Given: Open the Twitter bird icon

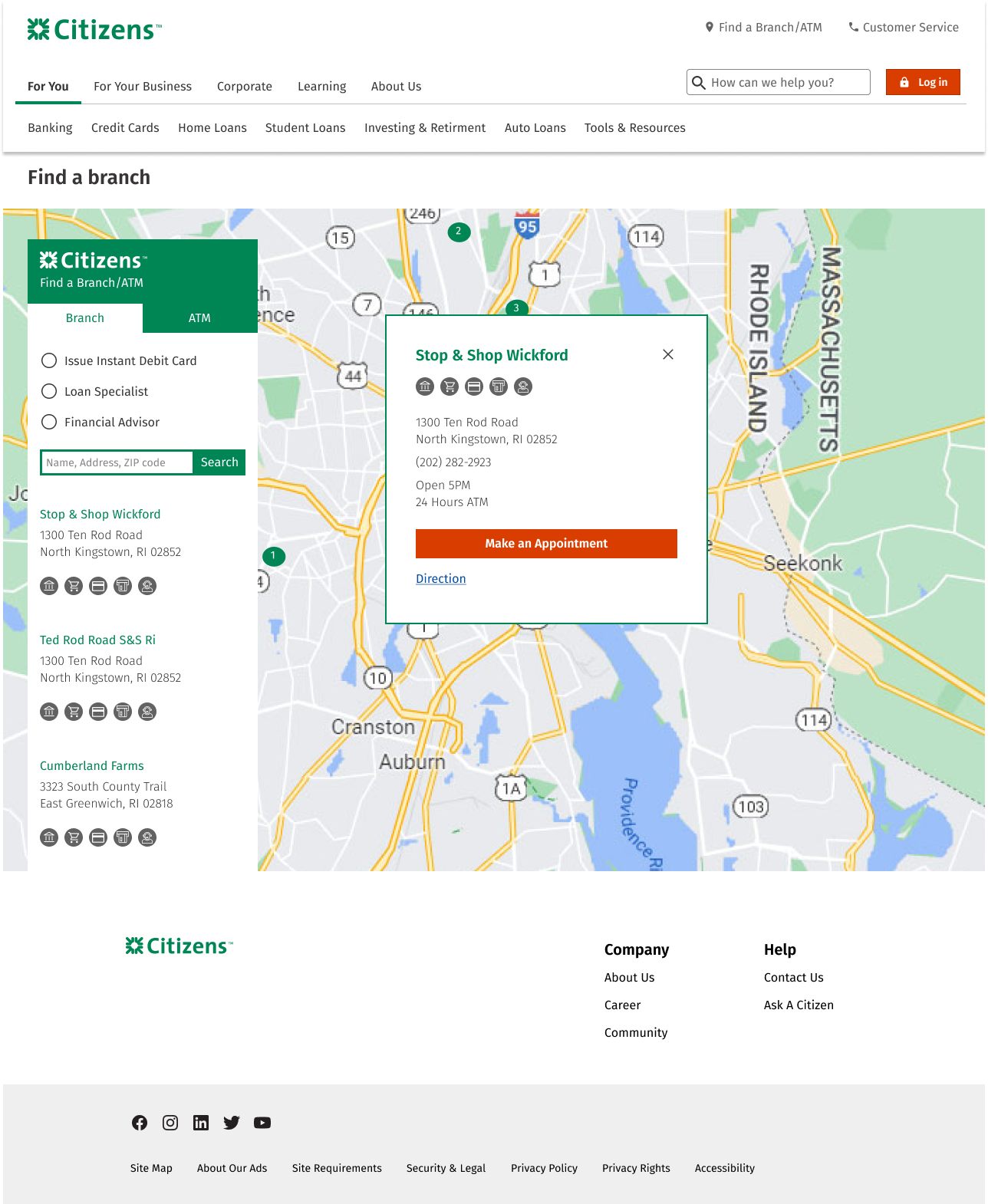Looking at the screenshot, I should click(232, 1123).
